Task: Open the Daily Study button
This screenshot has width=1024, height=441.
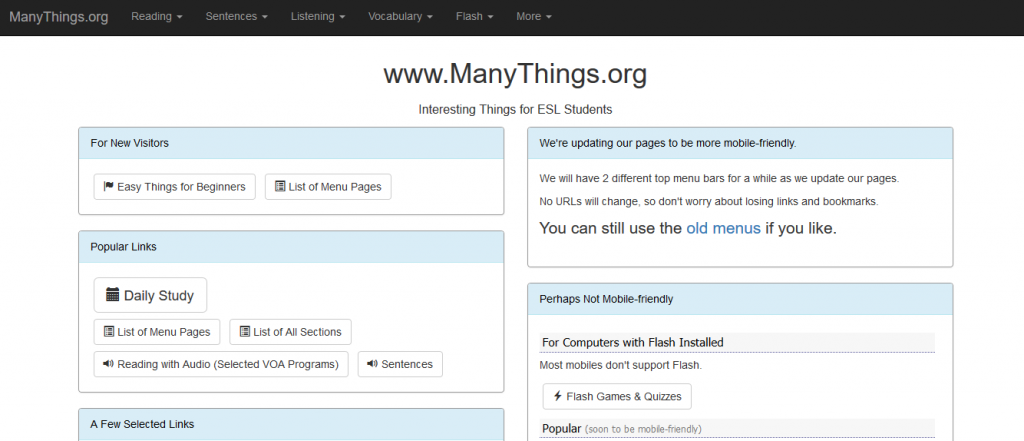Action: [x=150, y=295]
